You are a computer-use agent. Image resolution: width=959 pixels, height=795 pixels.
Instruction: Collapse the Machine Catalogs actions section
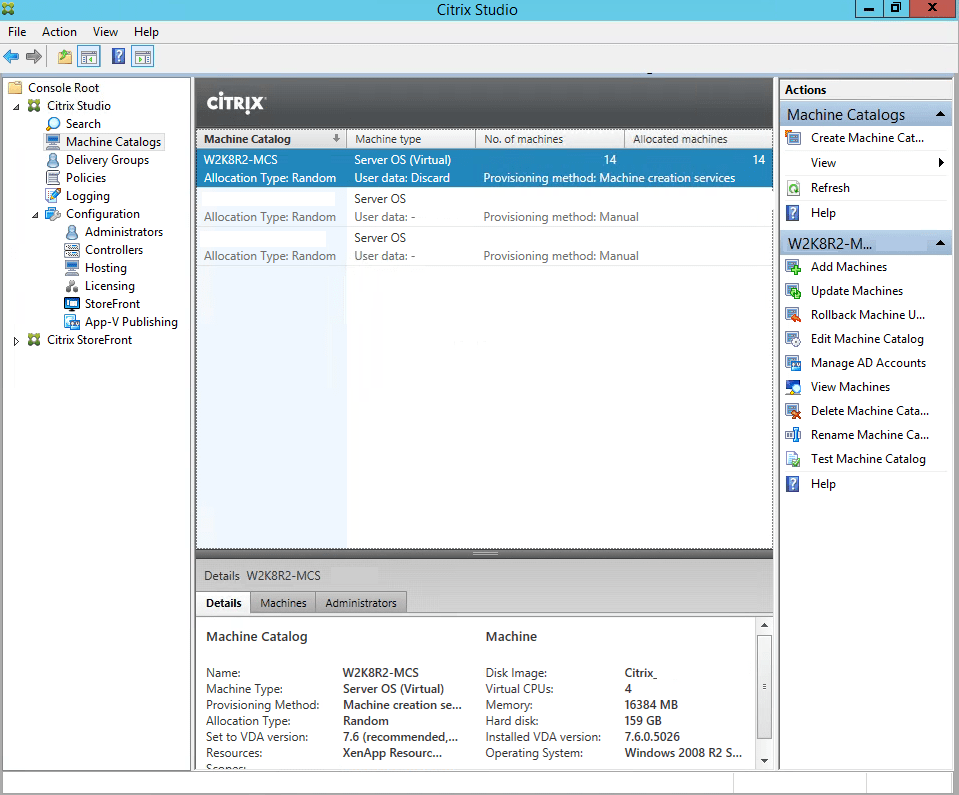pos(941,114)
